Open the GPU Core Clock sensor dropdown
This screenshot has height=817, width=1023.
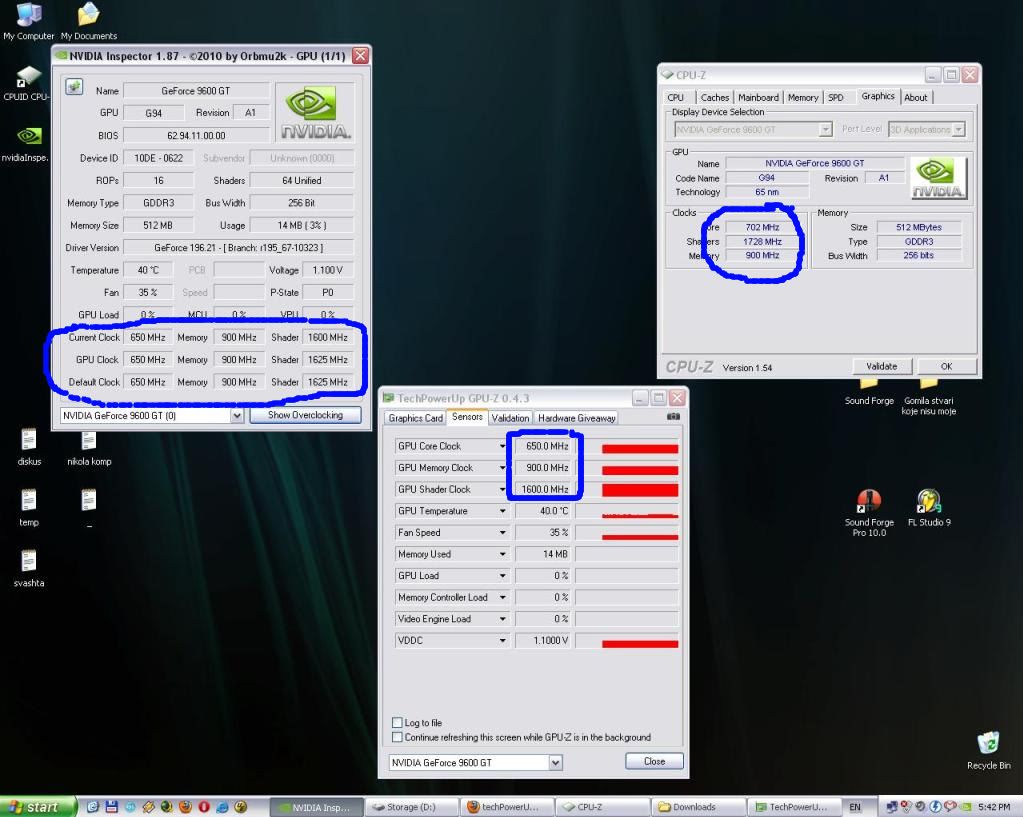click(502, 446)
